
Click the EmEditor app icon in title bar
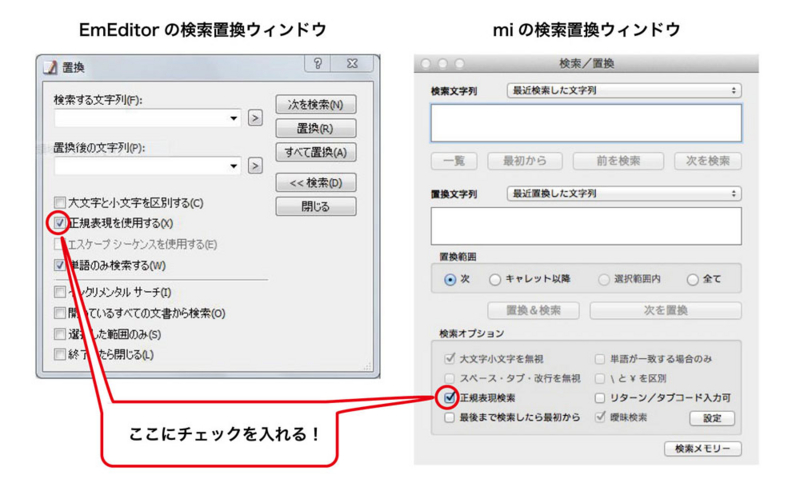pos(50,67)
